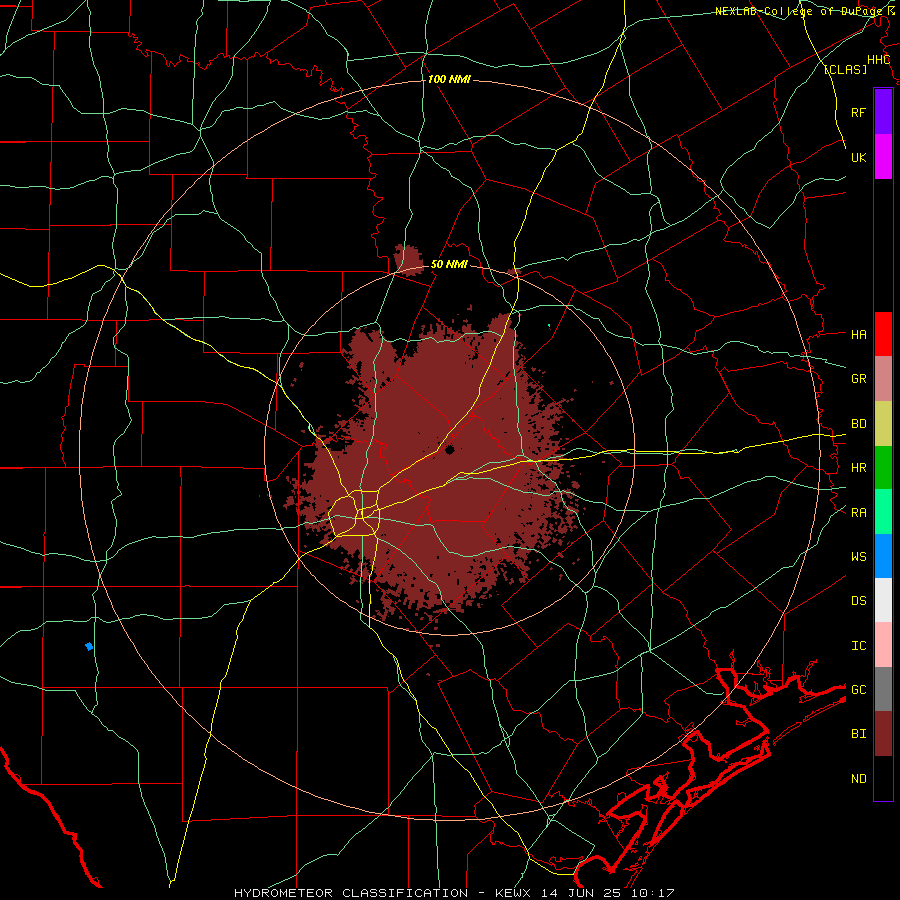Click the UK magenta legend swatch

[x=883, y=157]
